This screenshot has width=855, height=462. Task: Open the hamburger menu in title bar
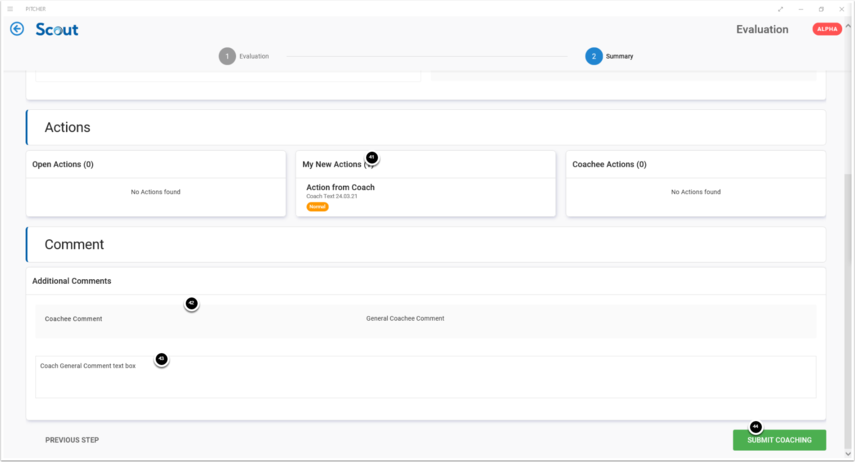(x=10, y=8)
